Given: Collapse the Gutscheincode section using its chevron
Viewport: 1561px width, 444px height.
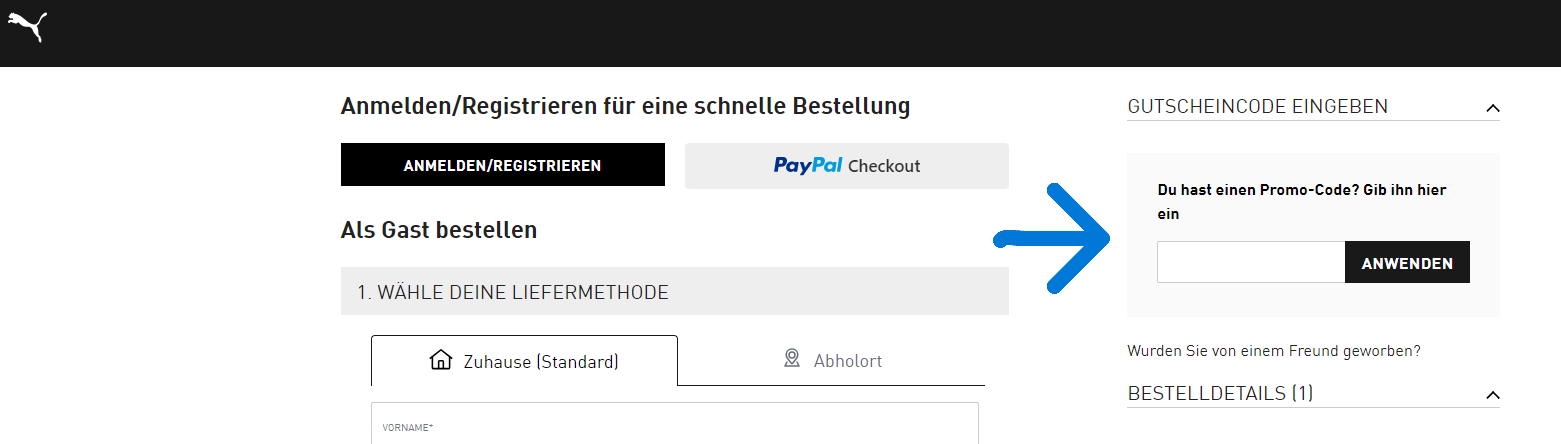Looking at the screenshot, I should point(1493,108).
